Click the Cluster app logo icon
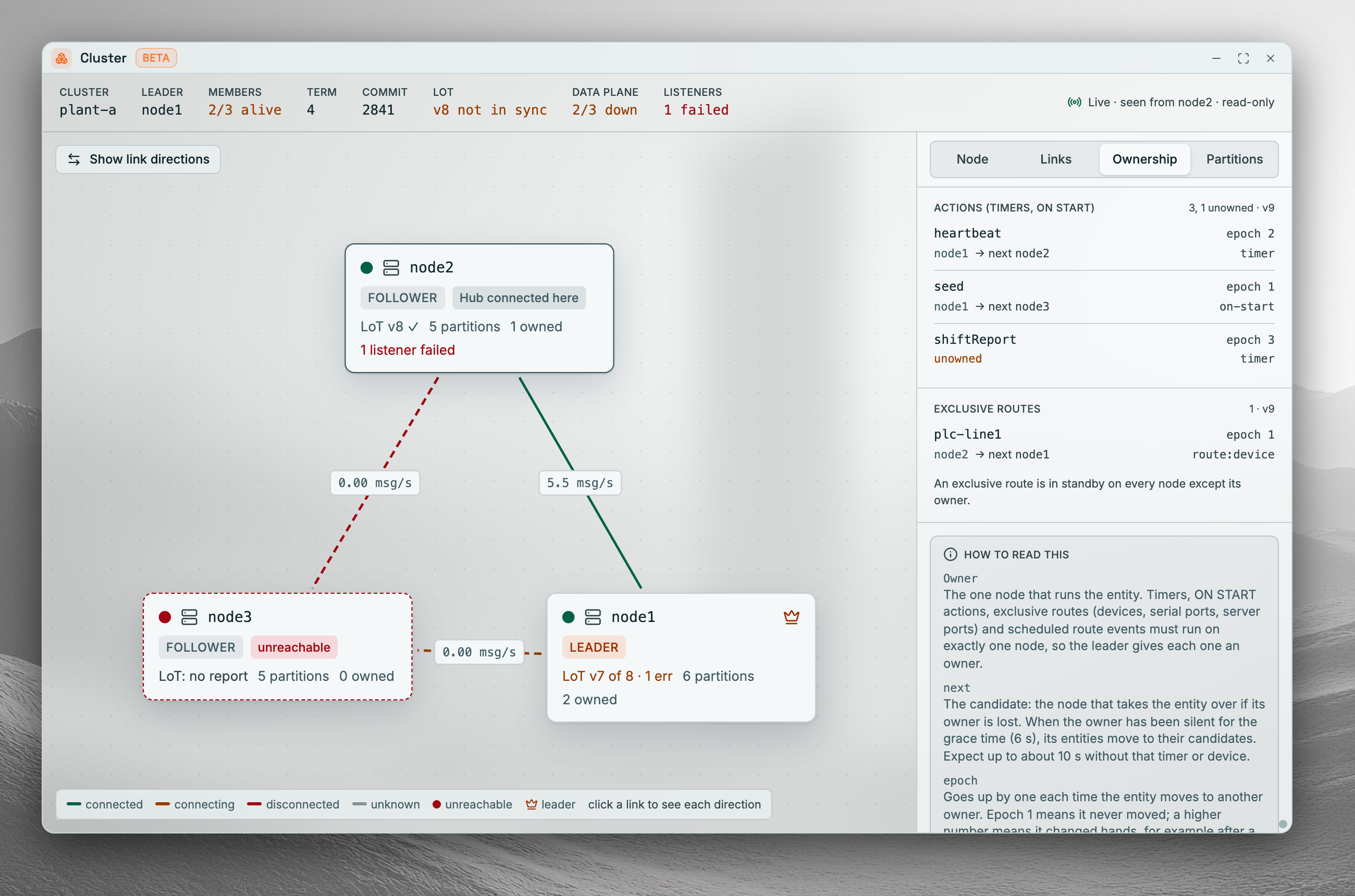This screenshot has height=896, width=1355. [61, 58]
